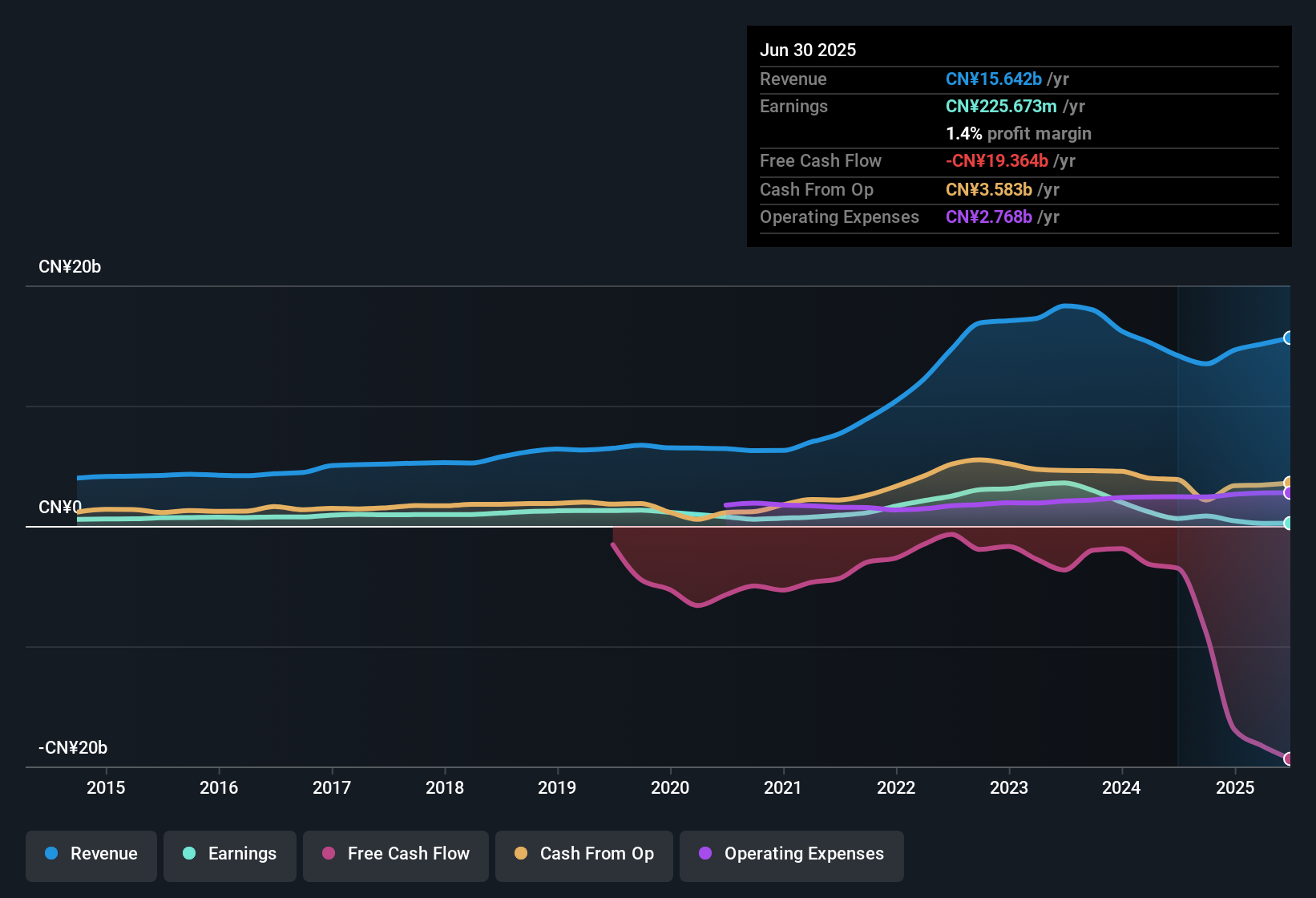Click the 2020 x-axis year label
The image size is (1316, 898).
[670, 788]
